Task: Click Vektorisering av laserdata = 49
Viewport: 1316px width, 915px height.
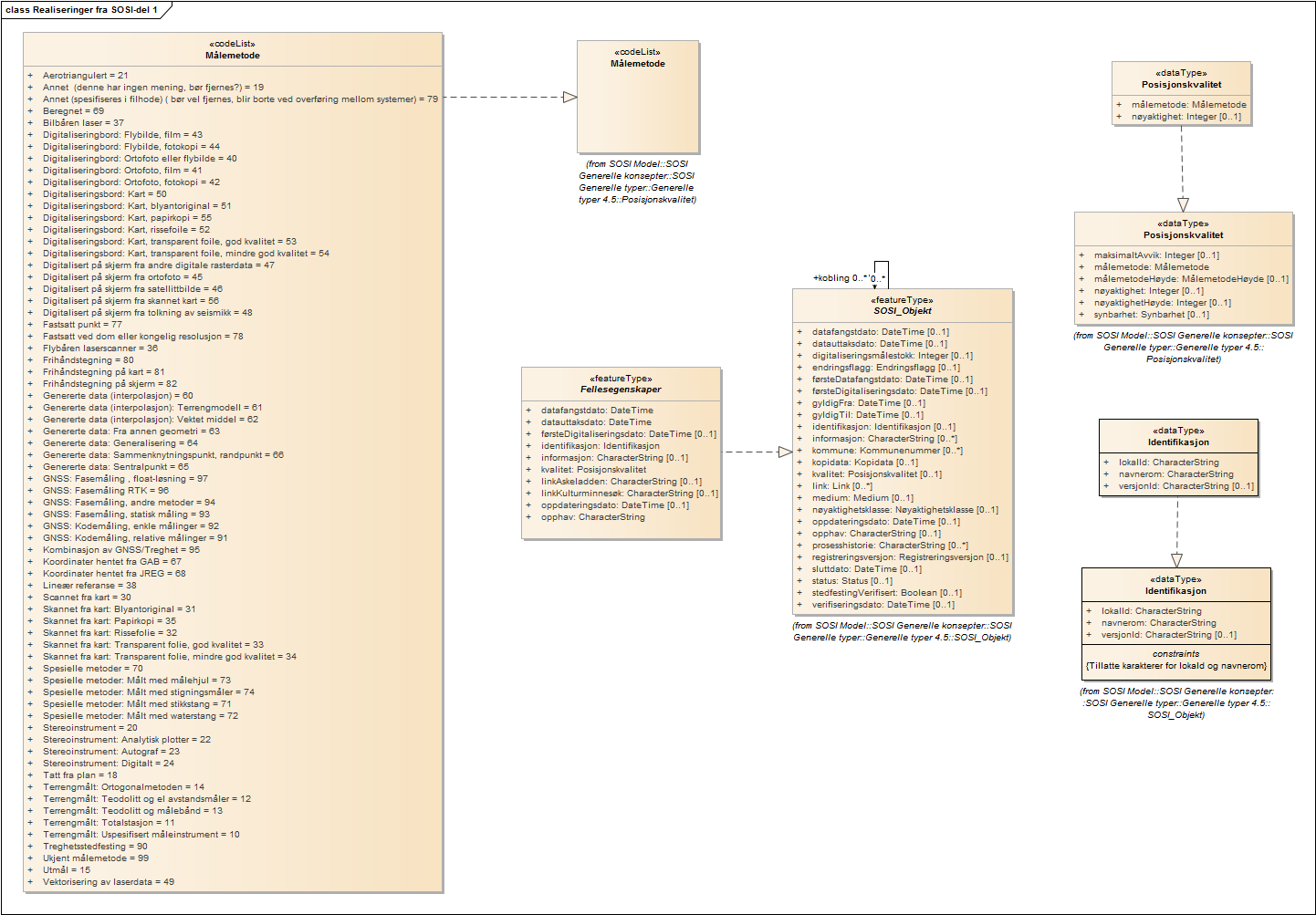Action: pos(109,882)
